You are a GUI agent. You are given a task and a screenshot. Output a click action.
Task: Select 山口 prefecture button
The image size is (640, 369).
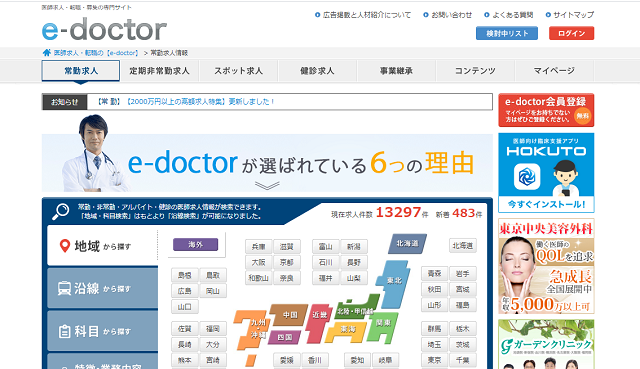tap(184, 307)
